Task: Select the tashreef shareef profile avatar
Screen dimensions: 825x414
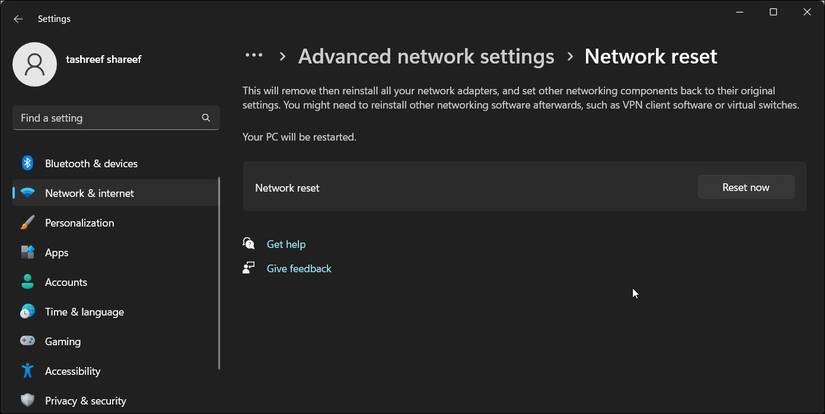Action: click(x=35, y=64)
